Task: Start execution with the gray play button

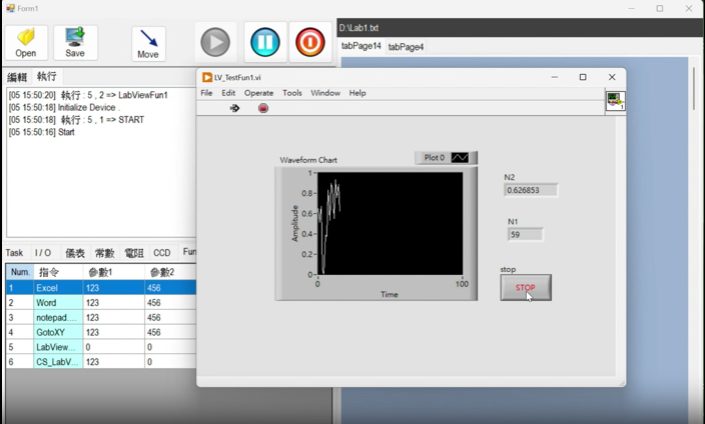Action: [215, 42]
